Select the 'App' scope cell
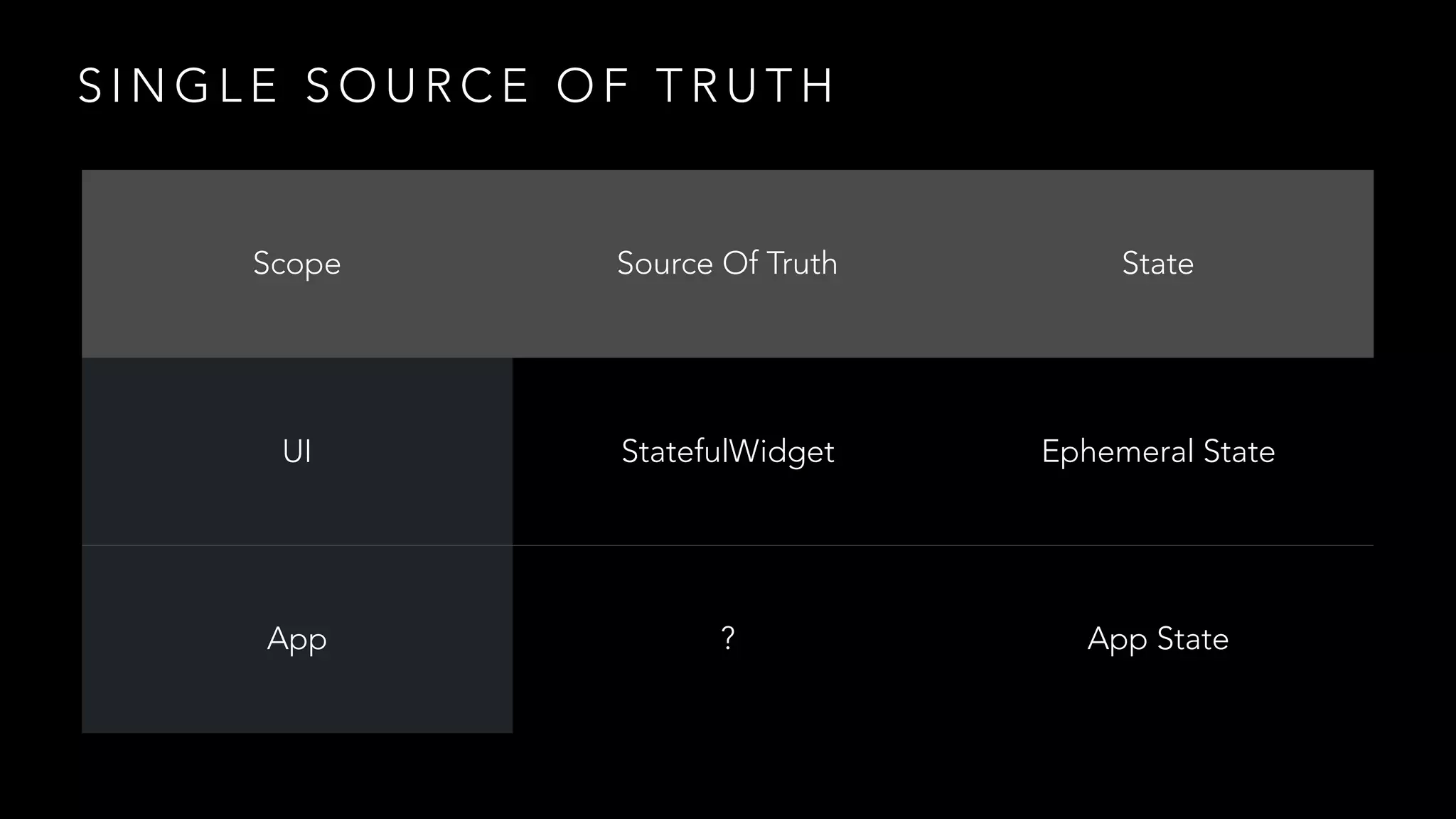 [296, 639]
